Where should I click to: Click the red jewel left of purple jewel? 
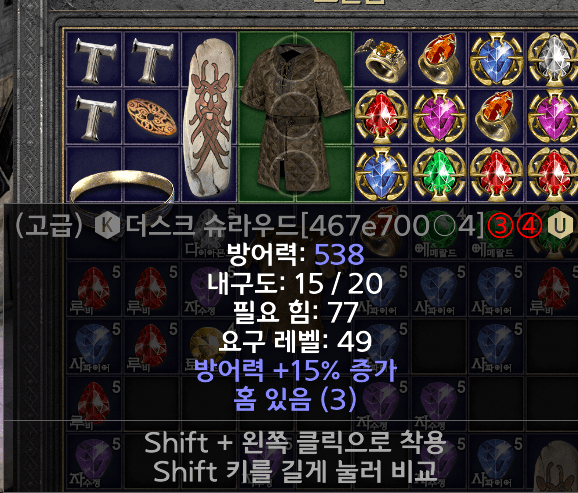click(x=382, y=117)
